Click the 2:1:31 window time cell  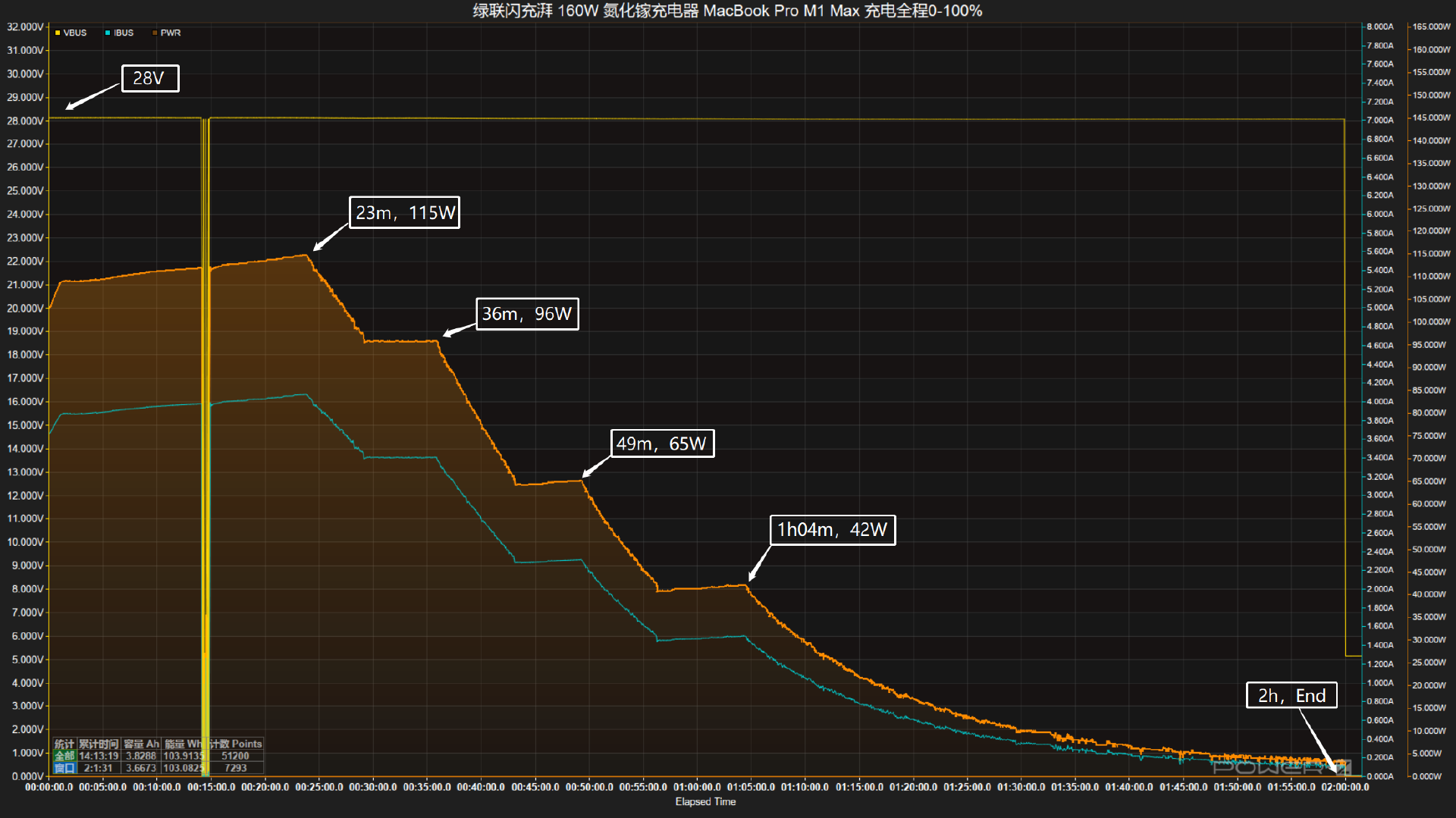pos(99,768)
